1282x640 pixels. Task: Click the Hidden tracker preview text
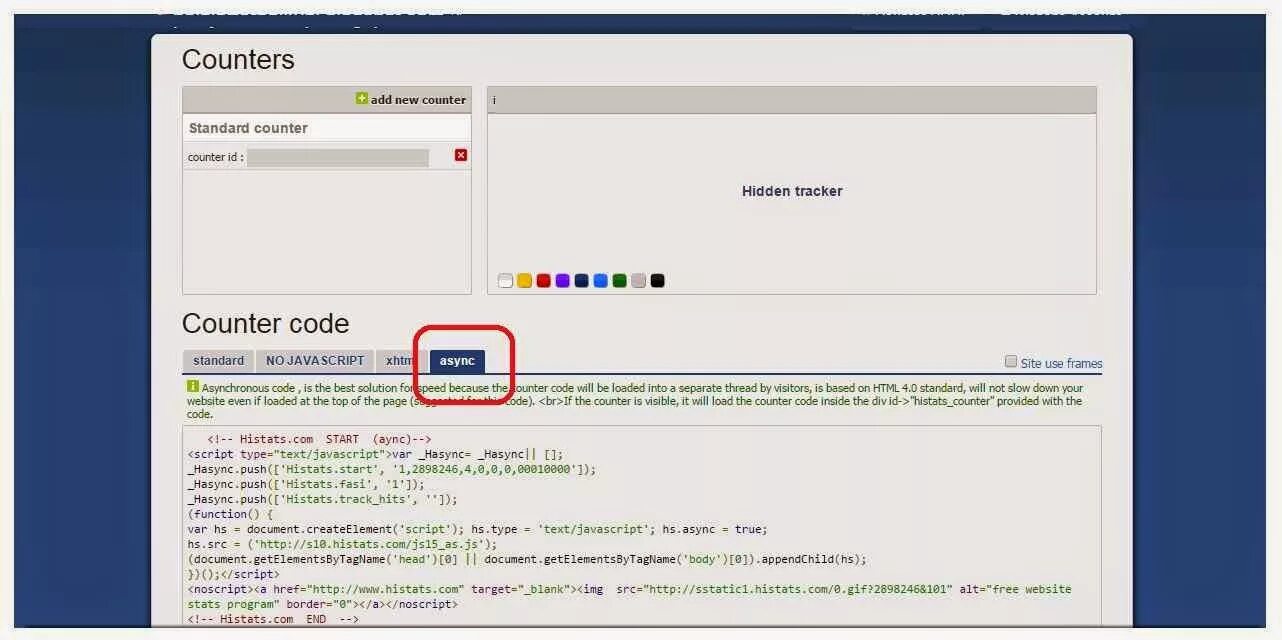pos(792,191)
